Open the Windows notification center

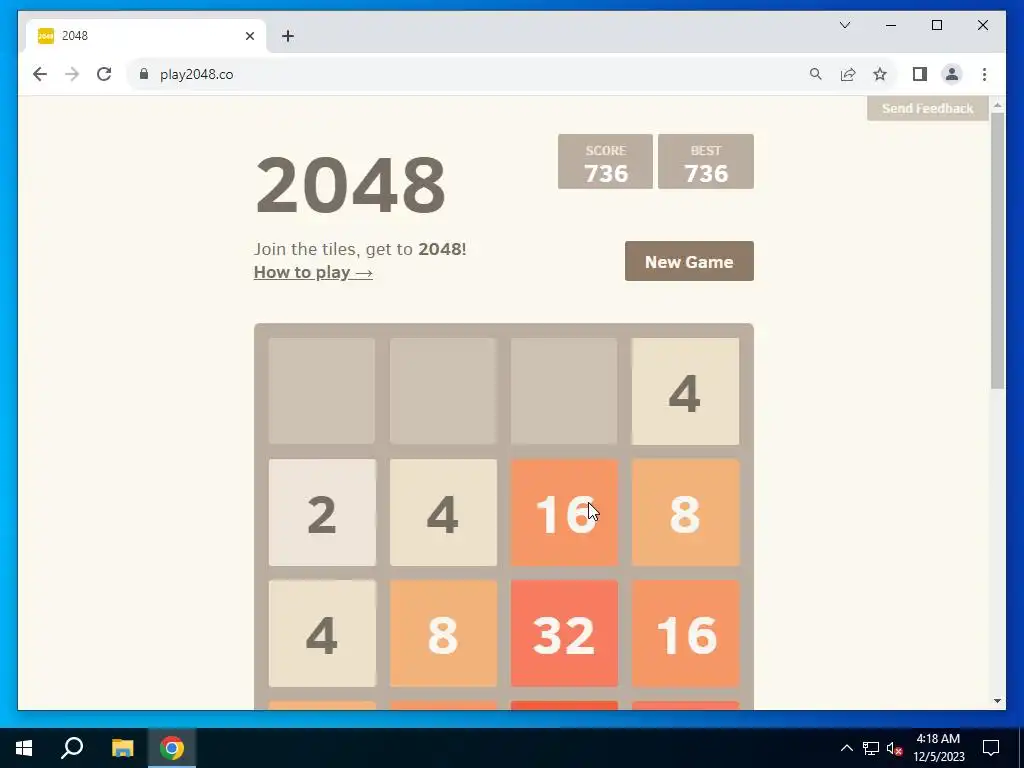991,748
